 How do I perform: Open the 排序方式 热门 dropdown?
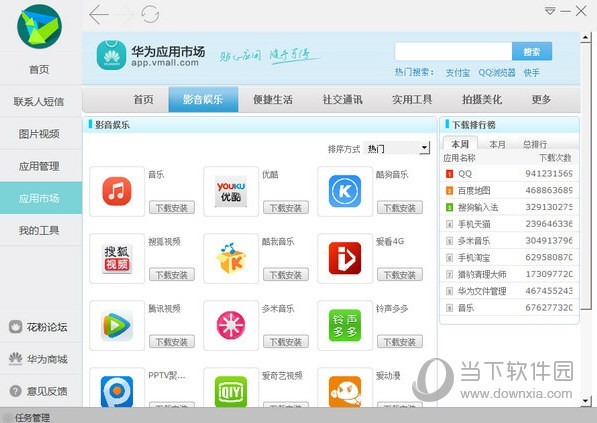(397, 148)
